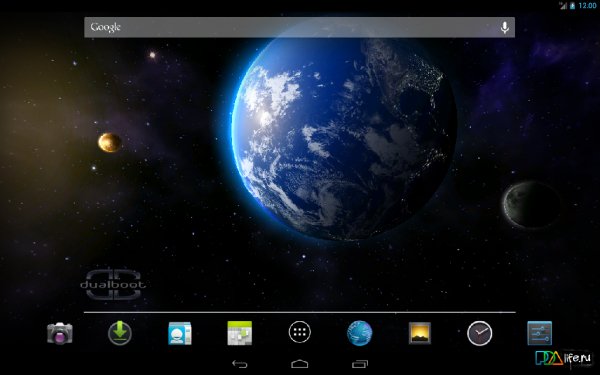This screenshot has height=375, width=600.
Task: Open the Clock app
Action: point(479,333)
